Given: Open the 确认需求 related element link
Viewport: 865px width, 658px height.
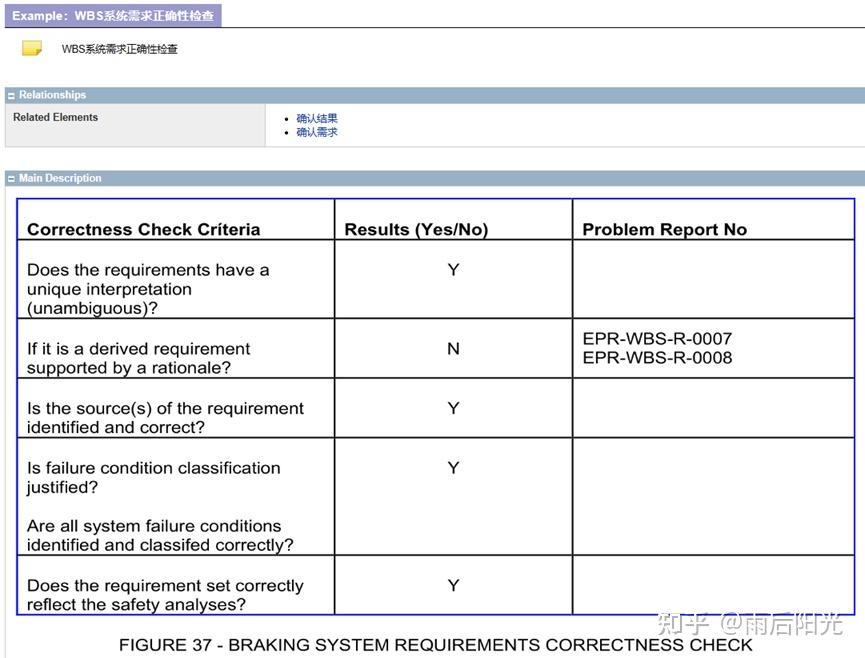Looking at the screenshot, I should 317,132.
